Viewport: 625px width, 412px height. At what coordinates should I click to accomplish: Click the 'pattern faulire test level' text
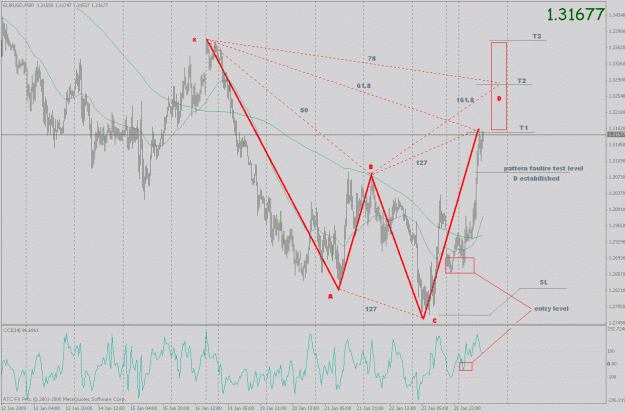click(x=543, y=169)
